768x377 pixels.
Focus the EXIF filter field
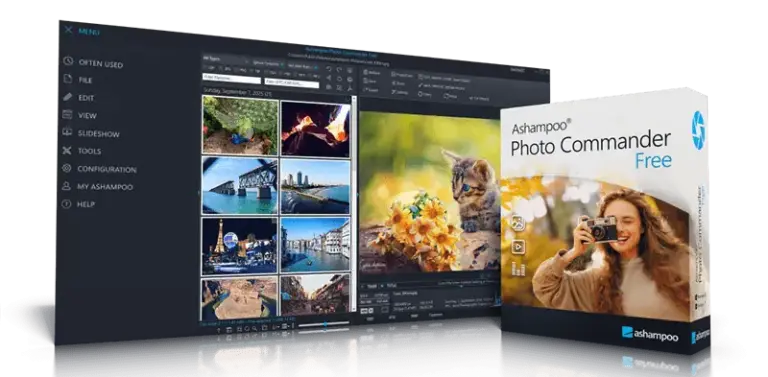[291, 83]
